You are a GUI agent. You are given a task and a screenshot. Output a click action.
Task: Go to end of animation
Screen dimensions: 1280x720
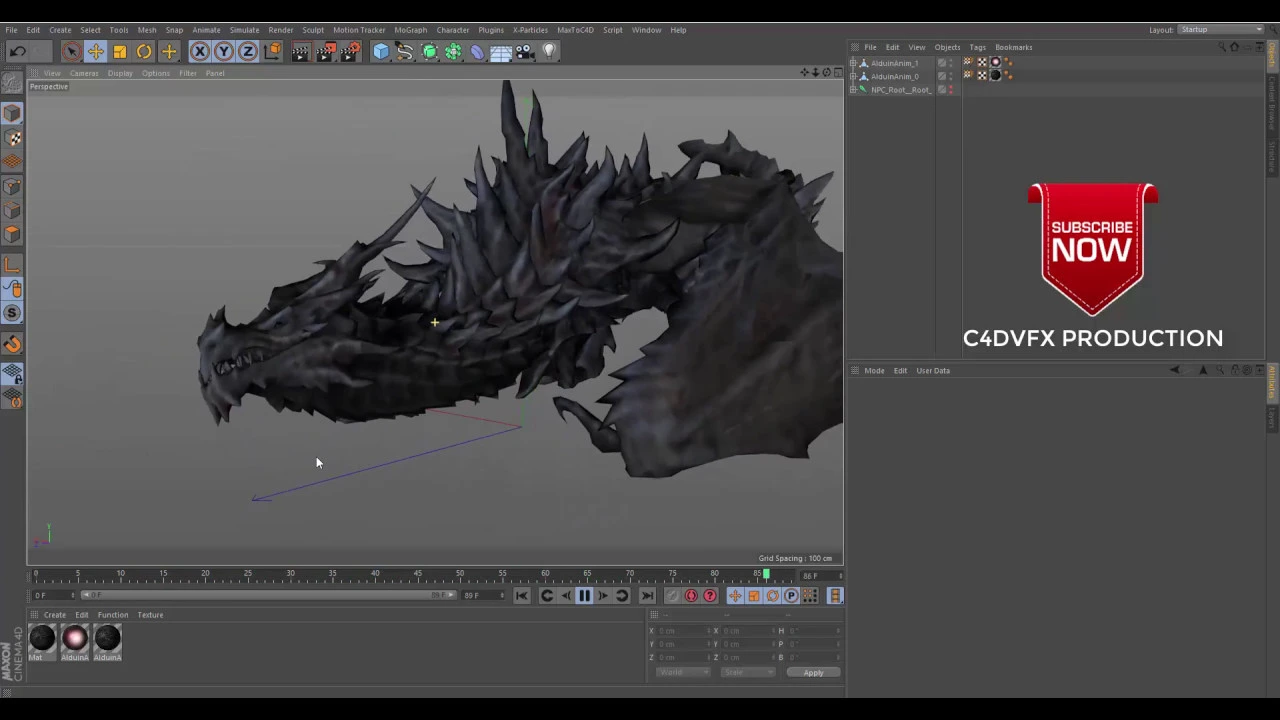point(647,596)
